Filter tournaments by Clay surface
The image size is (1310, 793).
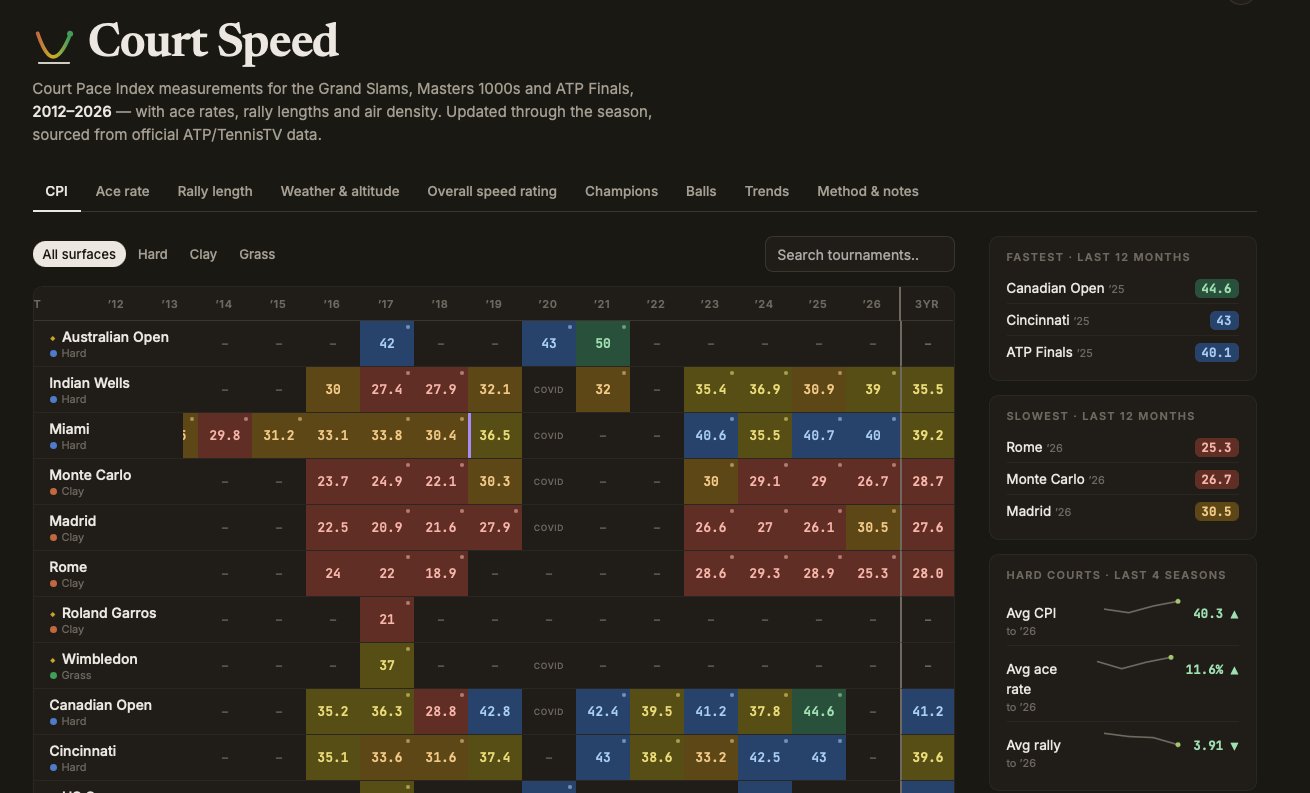[203, 254]
